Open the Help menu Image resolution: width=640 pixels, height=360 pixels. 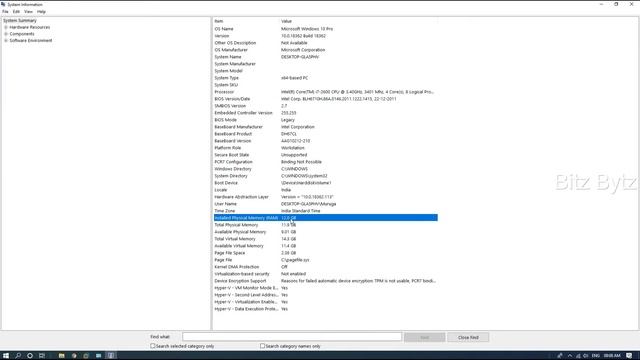tap(41, 12)
